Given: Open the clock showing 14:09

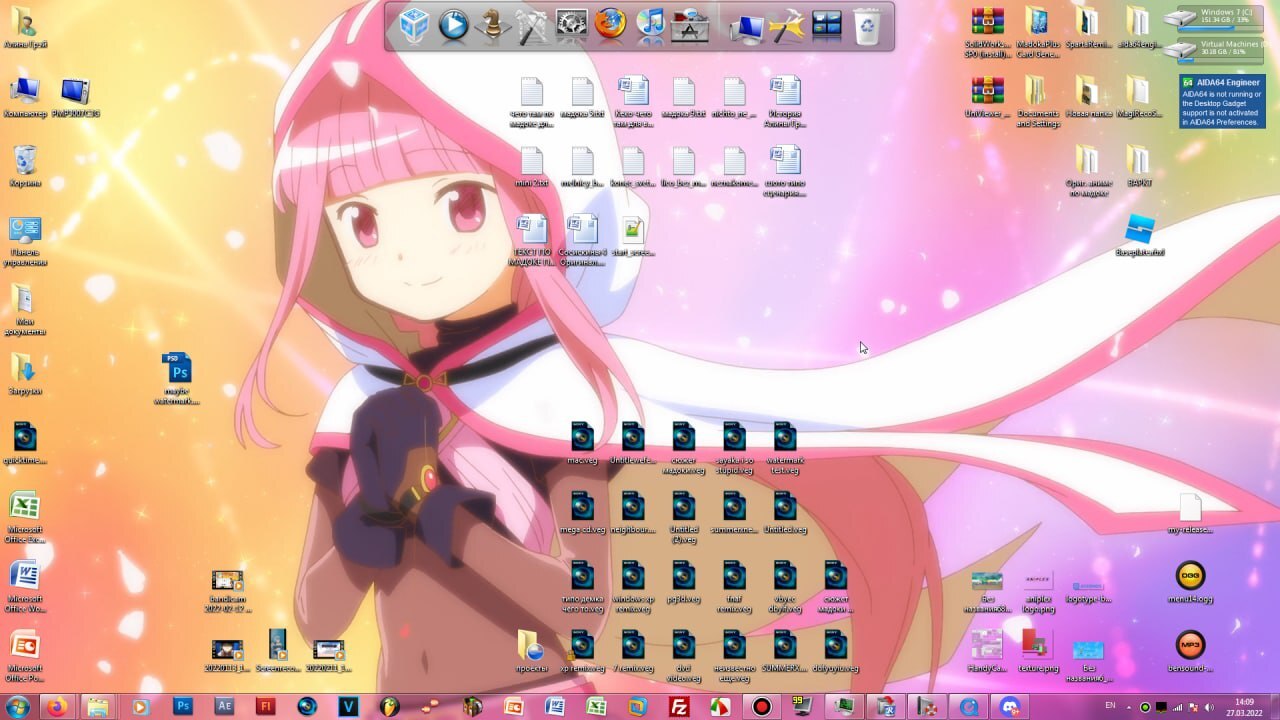Looking at the screenshot, I should [1244, 707].
